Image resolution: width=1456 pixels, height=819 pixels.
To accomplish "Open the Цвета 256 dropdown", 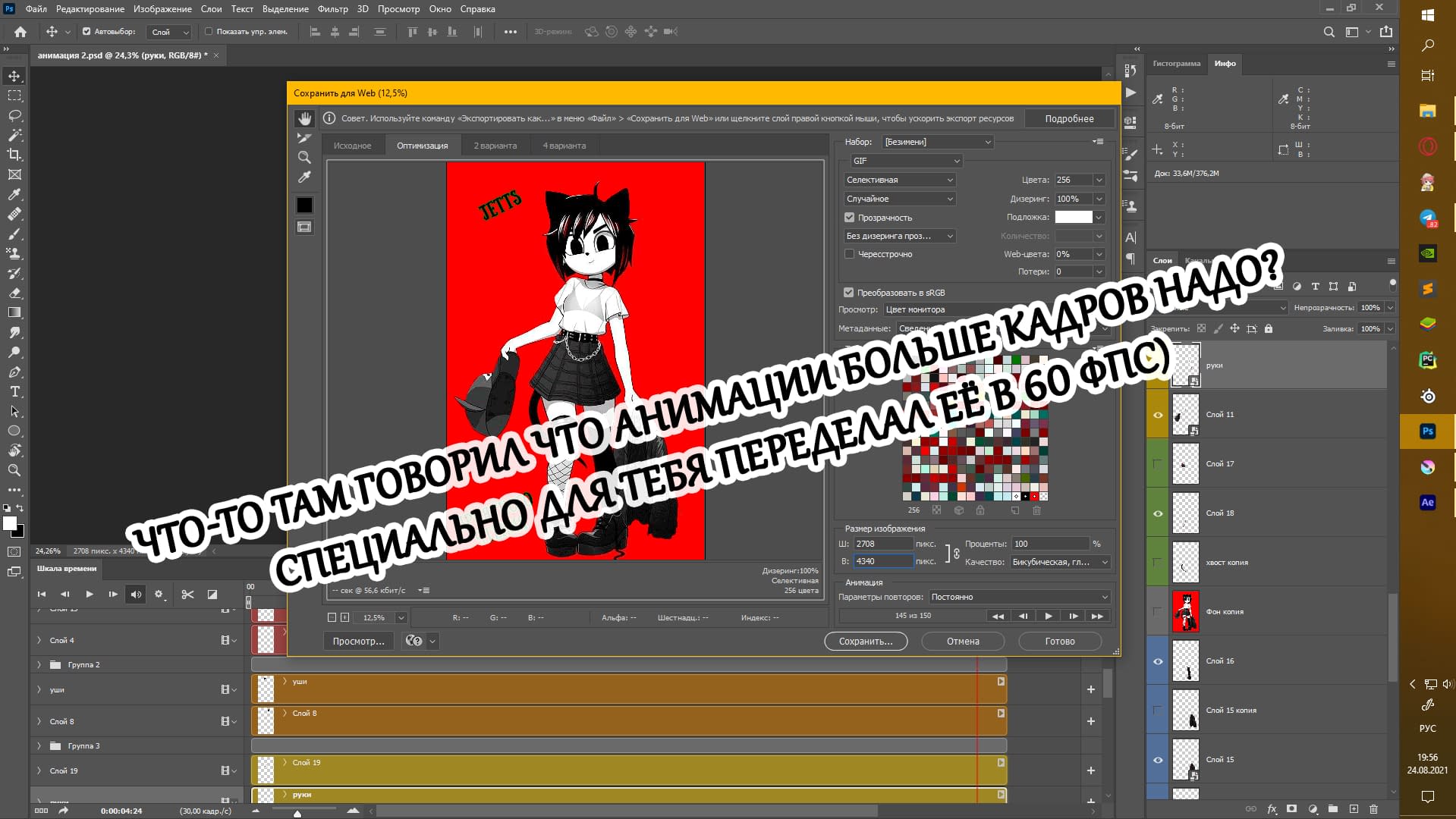I will 1099,180.
